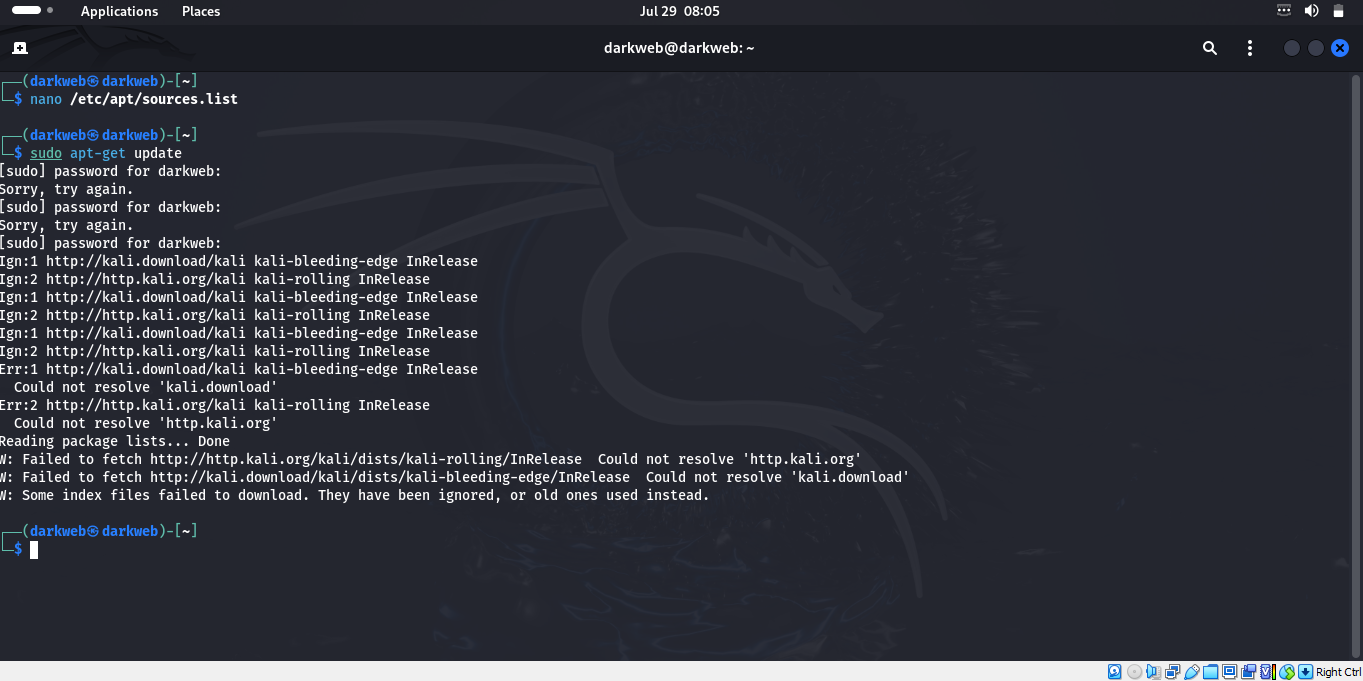1363x681 pixels.
Task: Click the volume speaker icon in top bar
Action: click(x=1311, y=11)
